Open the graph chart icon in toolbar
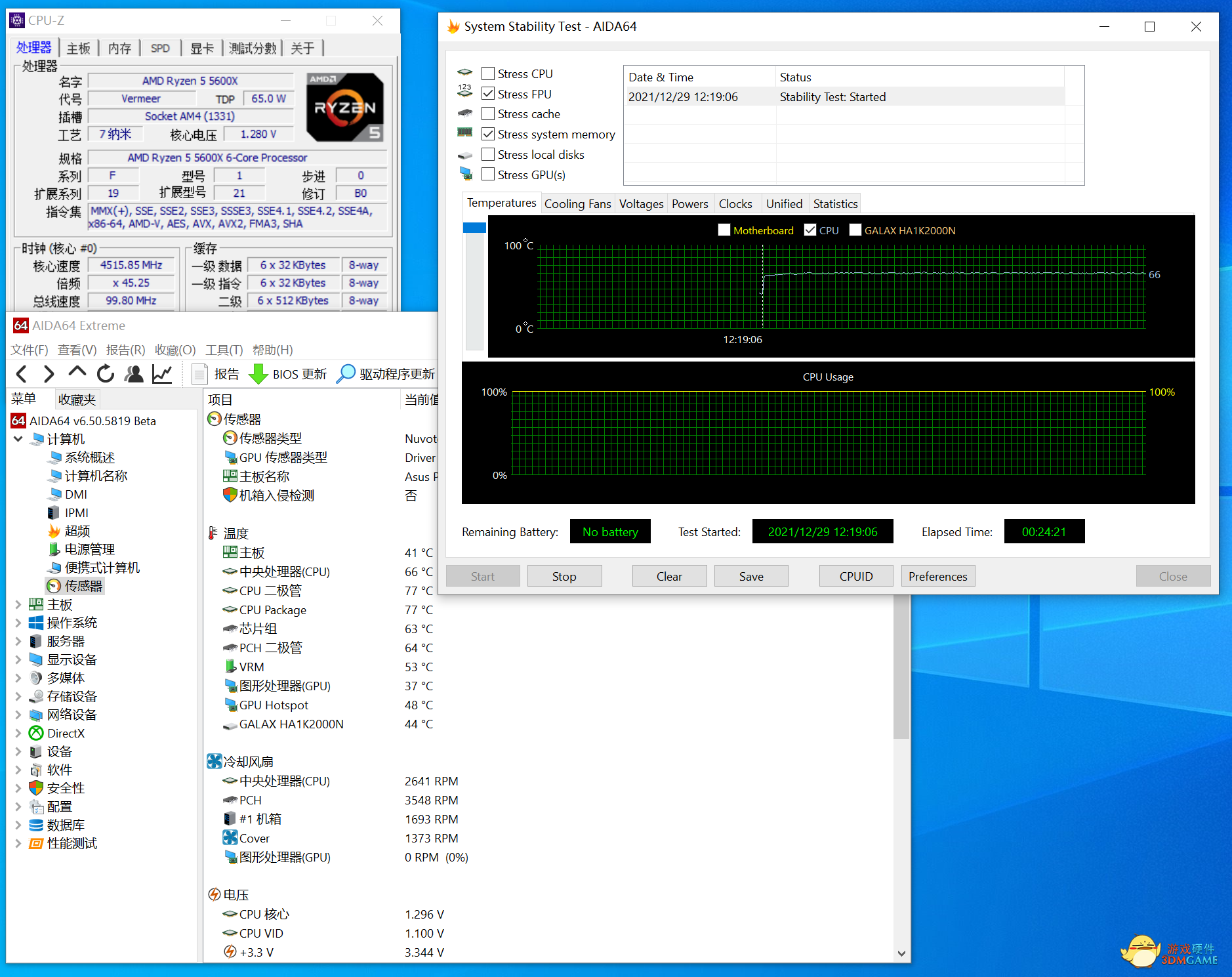 [162, 374]
